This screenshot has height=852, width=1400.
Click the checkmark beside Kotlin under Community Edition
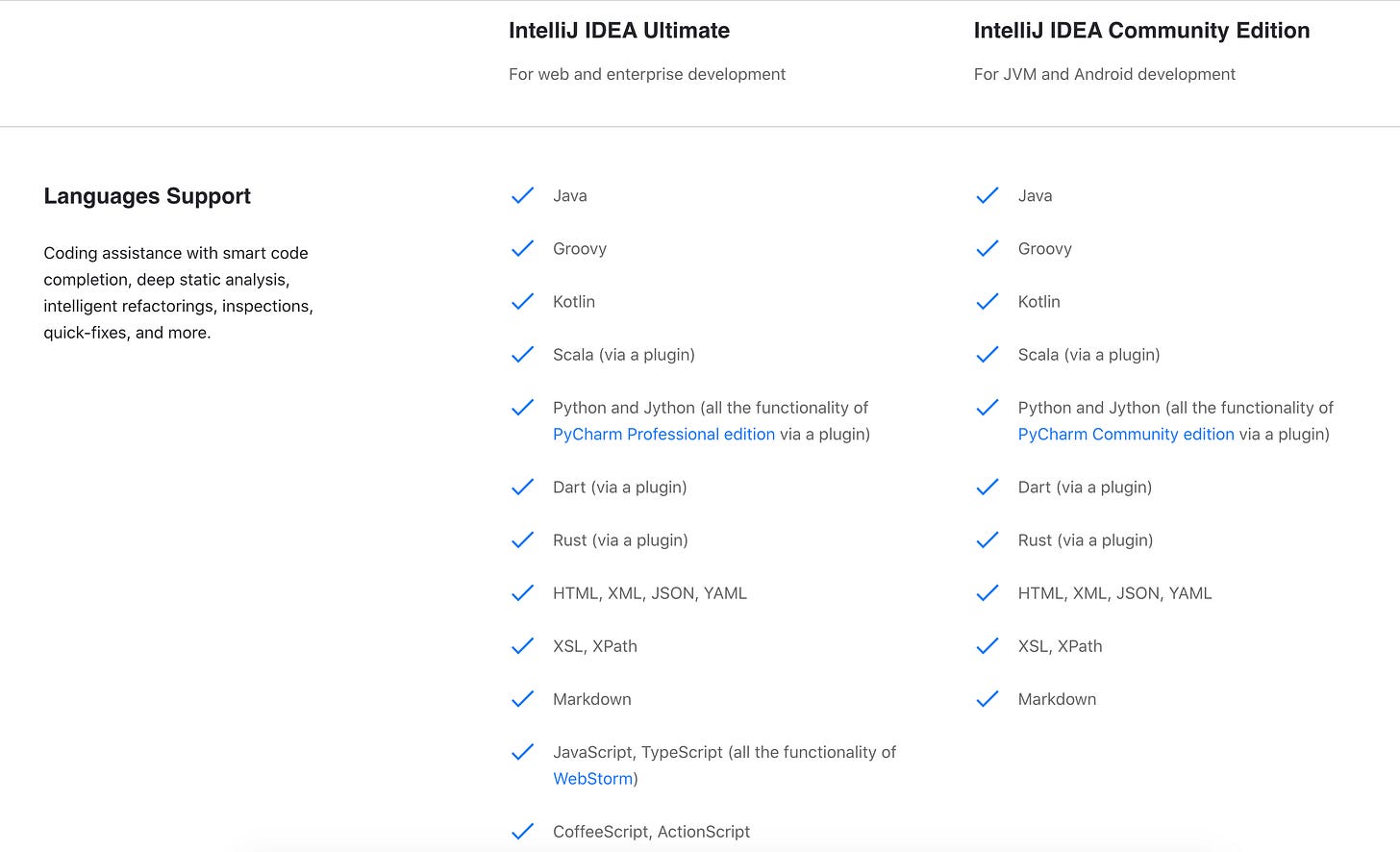(x=987, y=302)
